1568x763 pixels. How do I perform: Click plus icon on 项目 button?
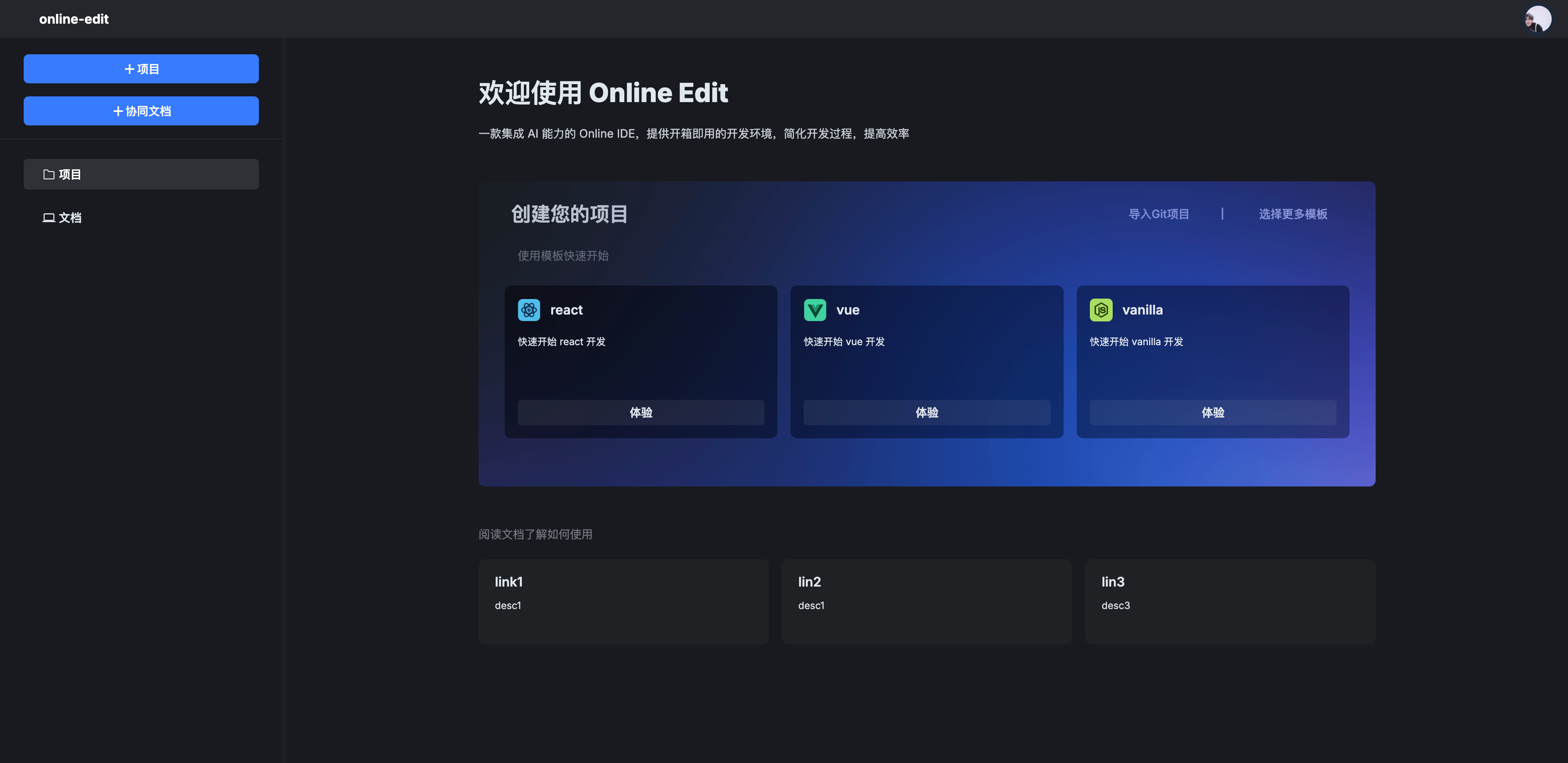point(129,69)
